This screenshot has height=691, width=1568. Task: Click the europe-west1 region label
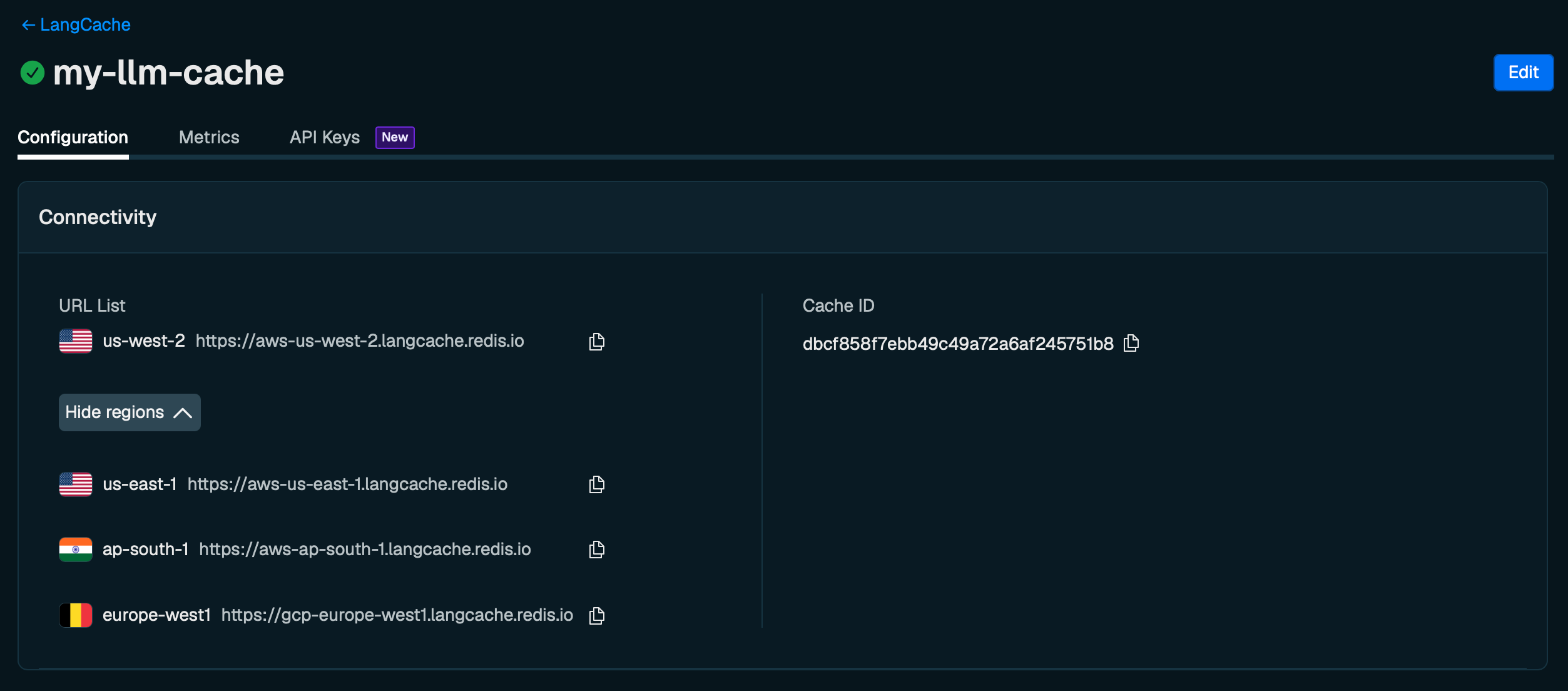[156, 615]
